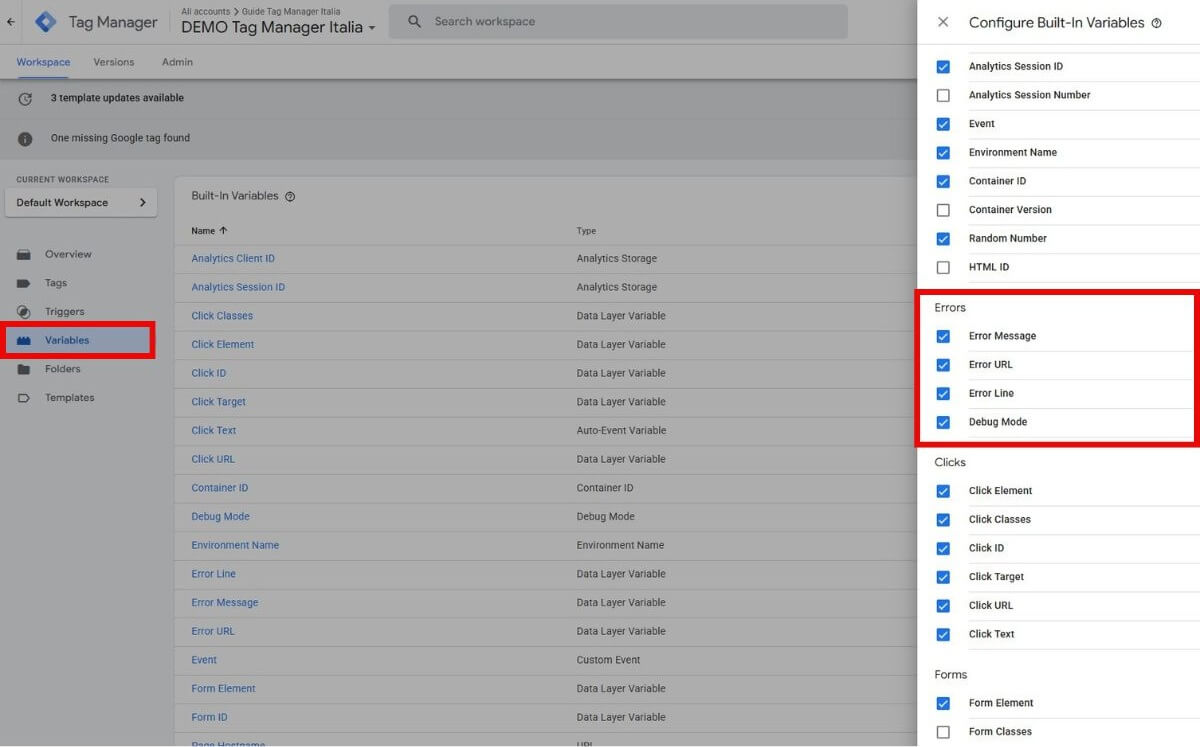Select the Tags icon in the sidebar

point(24,283)
